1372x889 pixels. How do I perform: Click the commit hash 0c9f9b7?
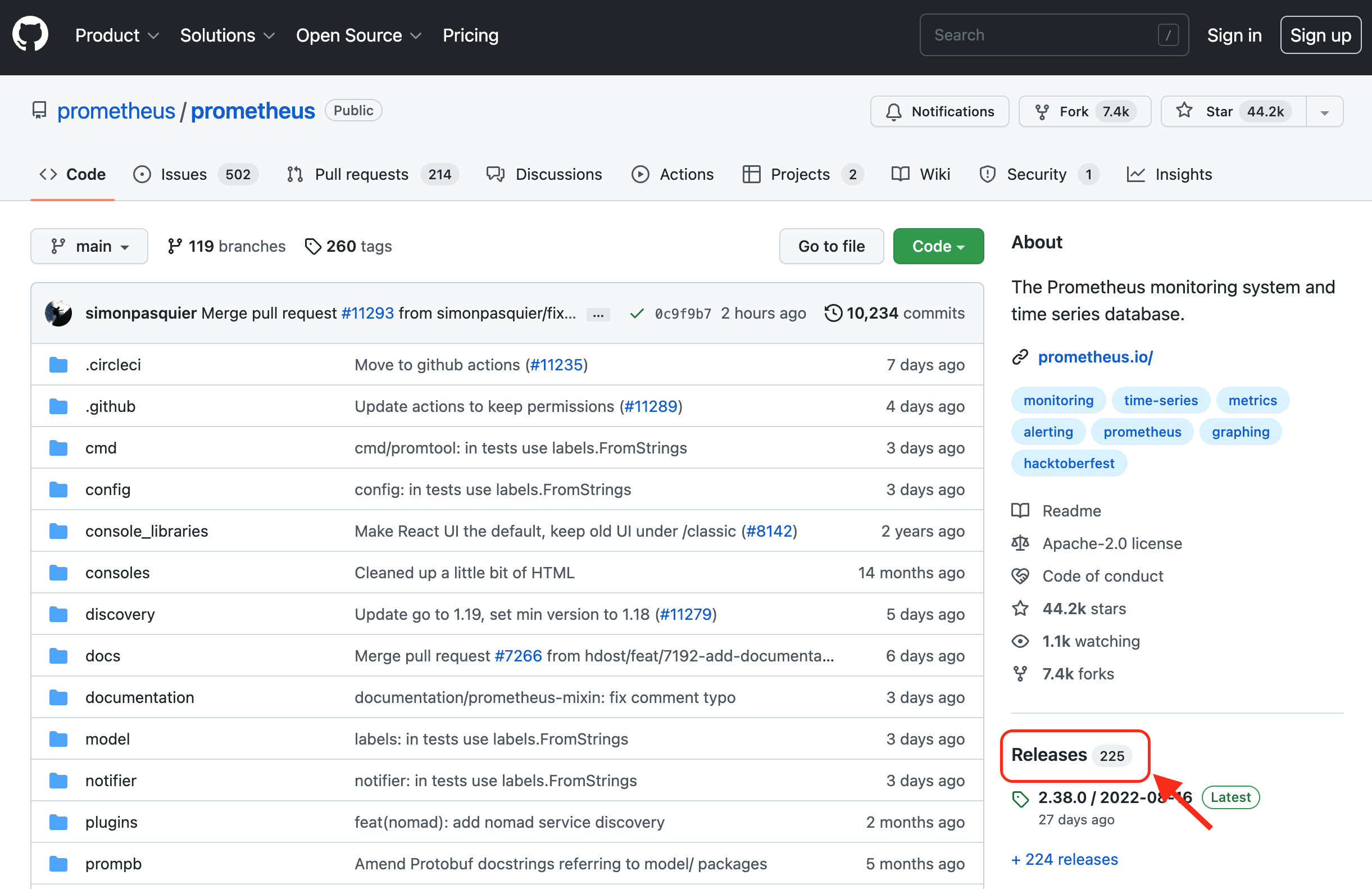coord(683,314)
